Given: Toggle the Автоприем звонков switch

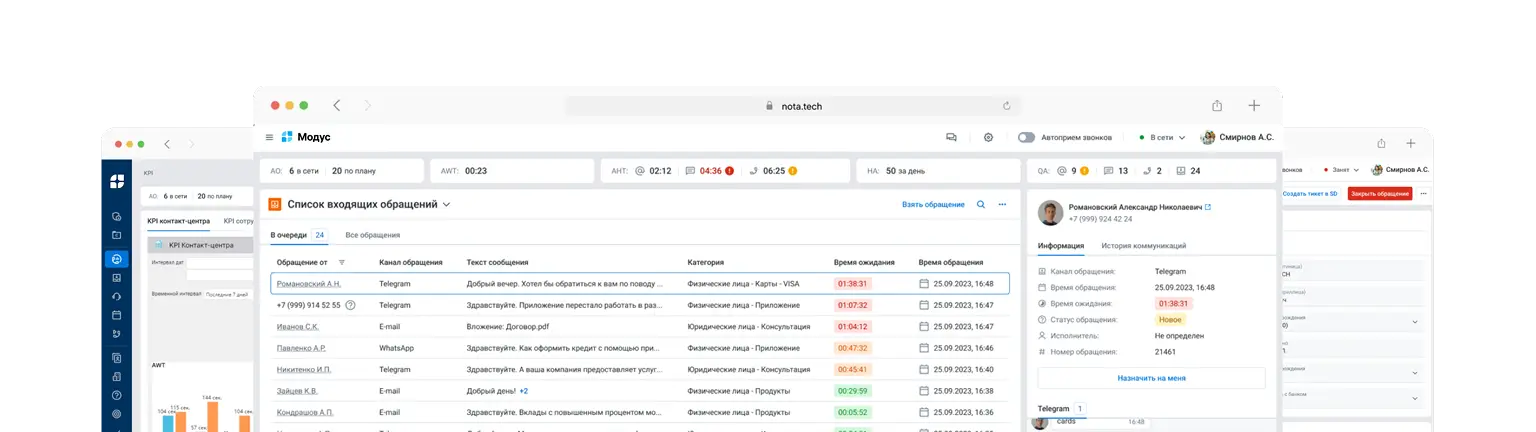Looking at the screenshot, I should click(1026, 137).
